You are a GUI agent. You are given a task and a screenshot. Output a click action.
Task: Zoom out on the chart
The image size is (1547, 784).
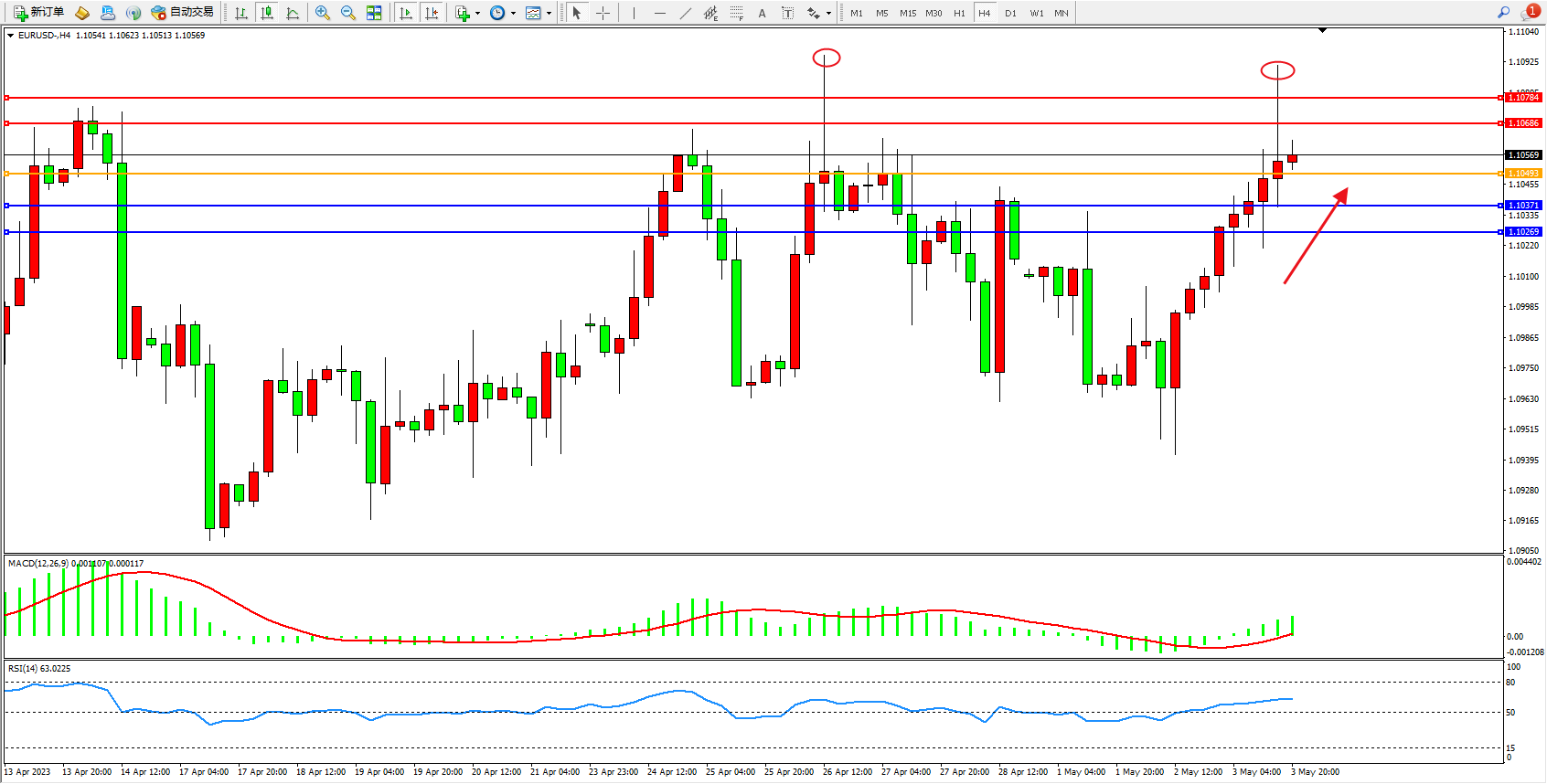348,13
